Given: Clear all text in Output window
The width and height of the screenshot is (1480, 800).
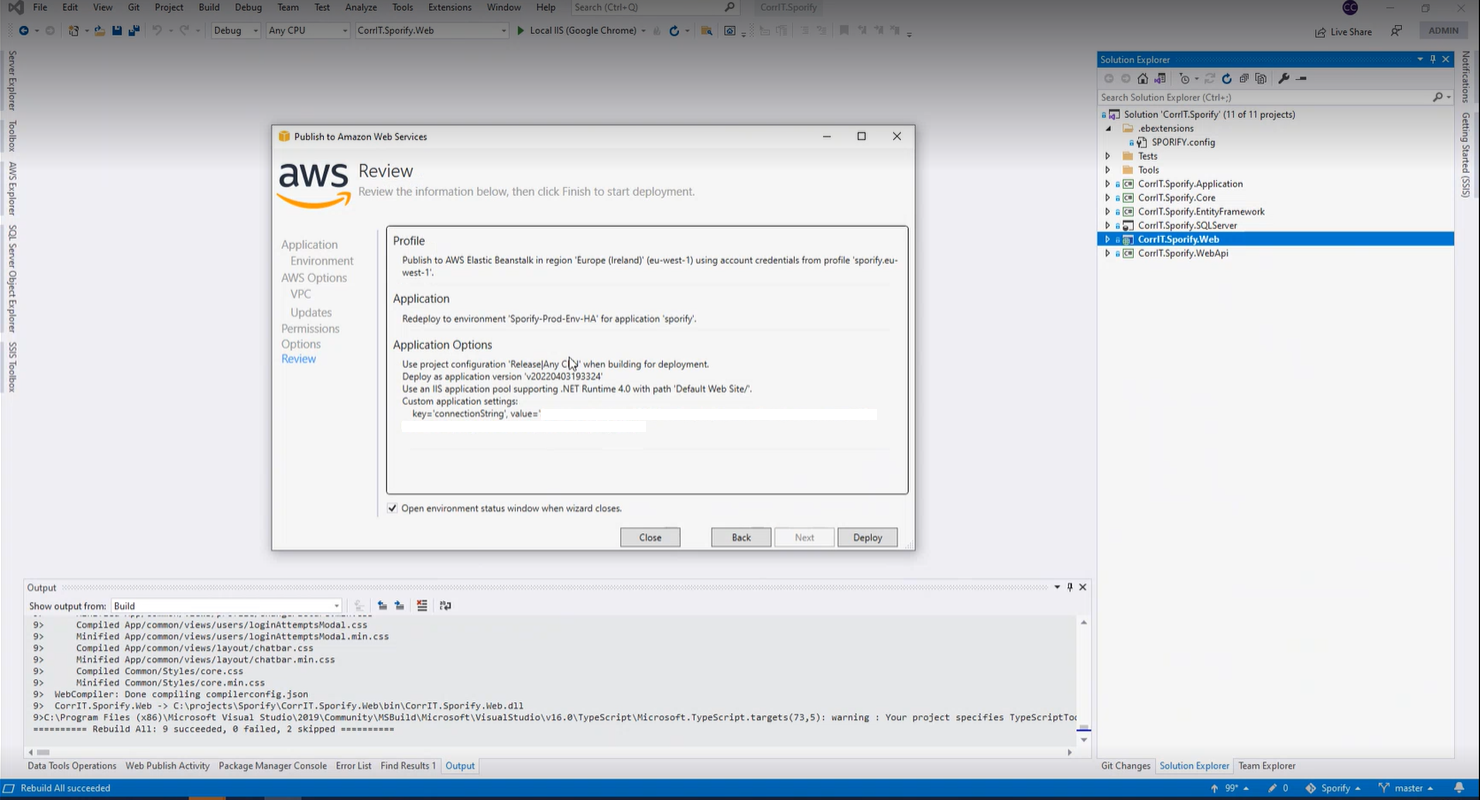Looking at the screenshot, I should pos(422,605).
